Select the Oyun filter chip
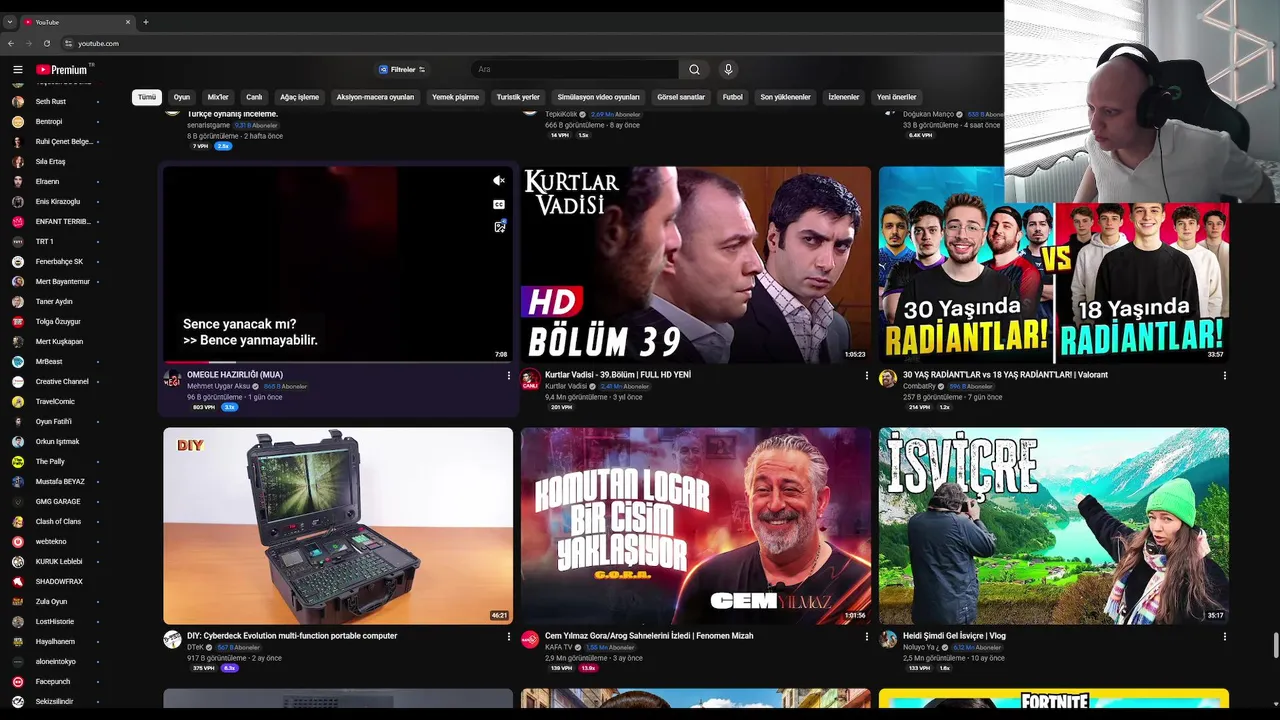 182,97
